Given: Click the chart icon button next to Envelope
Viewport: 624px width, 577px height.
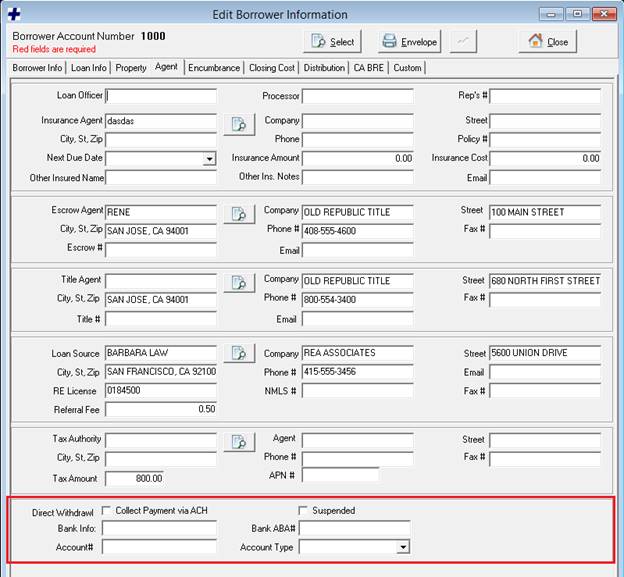Looking at the screenshot, I should [463, 41].
